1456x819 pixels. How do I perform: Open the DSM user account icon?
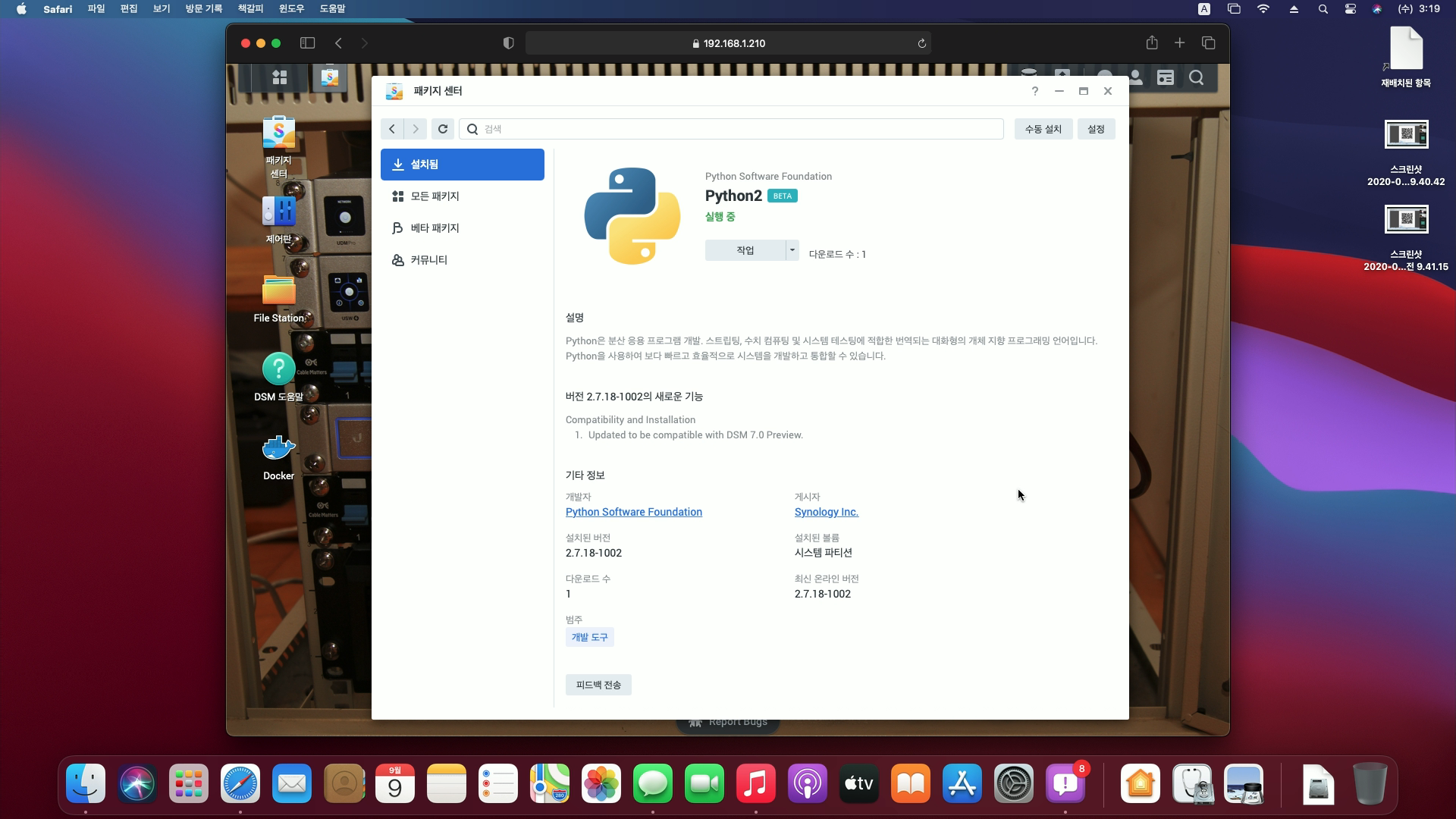1135,77
